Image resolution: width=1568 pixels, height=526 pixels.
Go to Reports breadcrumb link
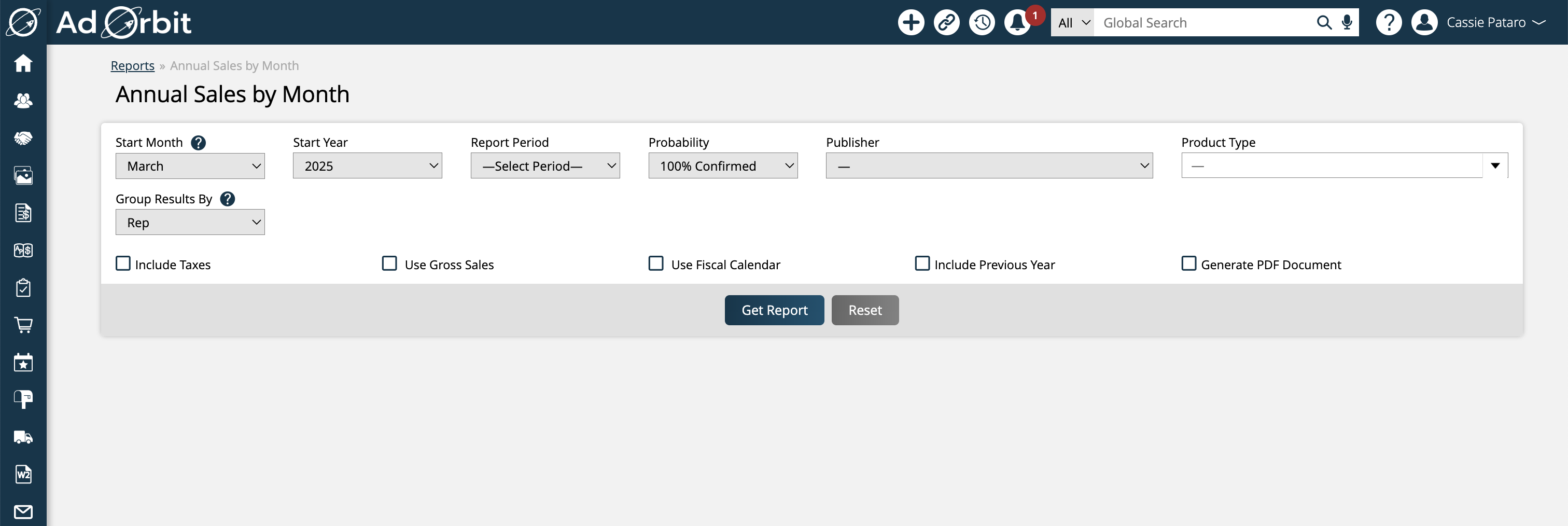pyautogui.click(x=132, y=66)
